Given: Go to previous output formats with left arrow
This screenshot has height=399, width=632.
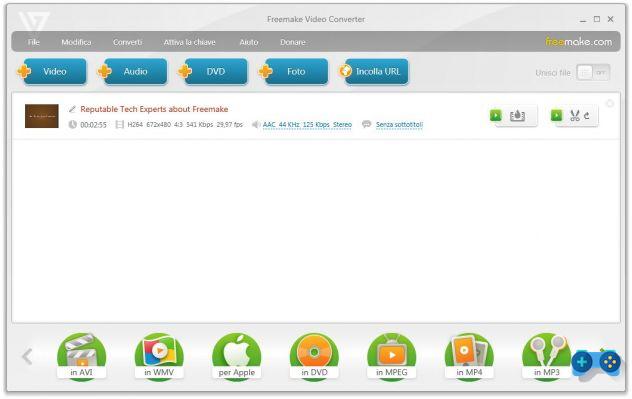Looking at the screenshot, I should click(x=27, y=356).
